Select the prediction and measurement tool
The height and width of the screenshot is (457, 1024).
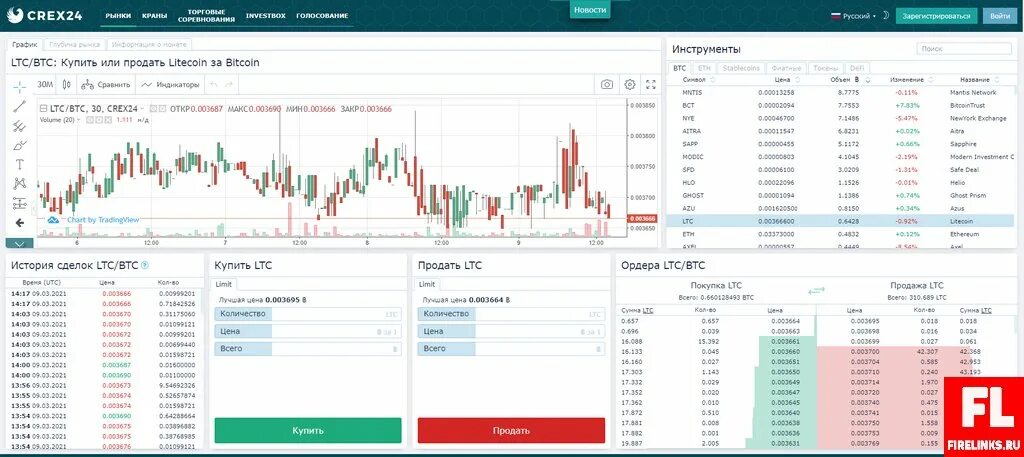(20, 204)
